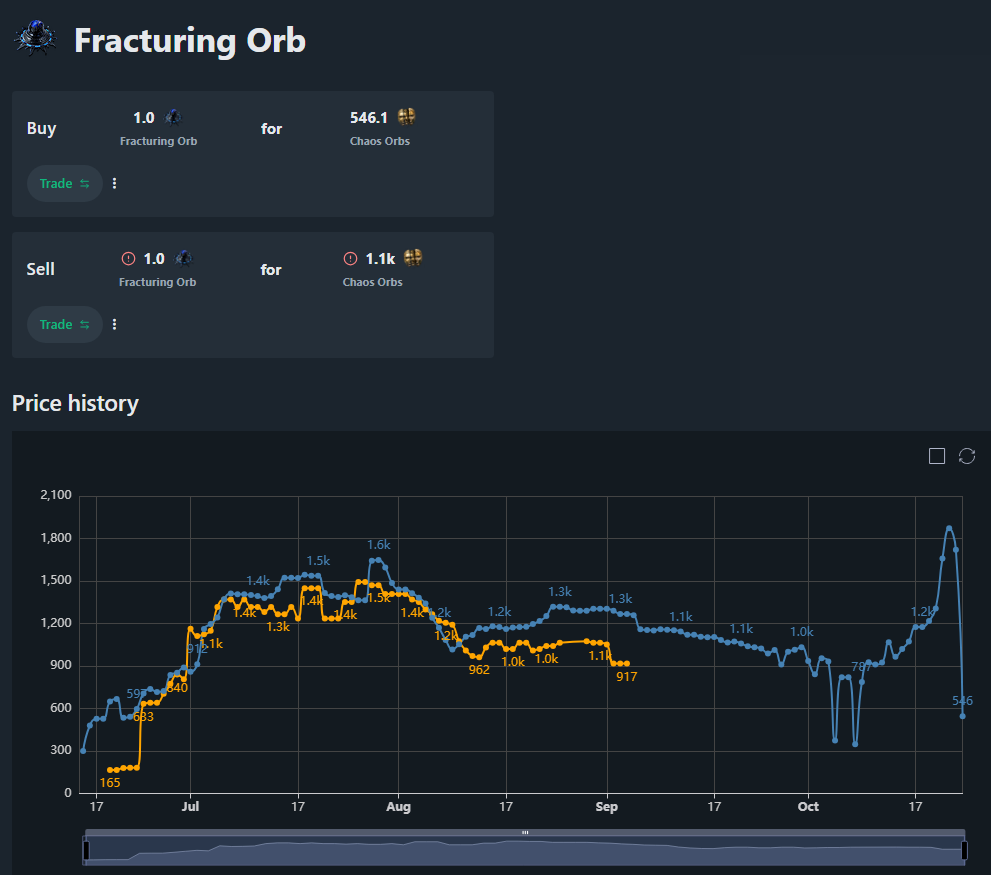Select the blue peak data point labeled 1.6k

pyautogui.click(x=377, y=560)
